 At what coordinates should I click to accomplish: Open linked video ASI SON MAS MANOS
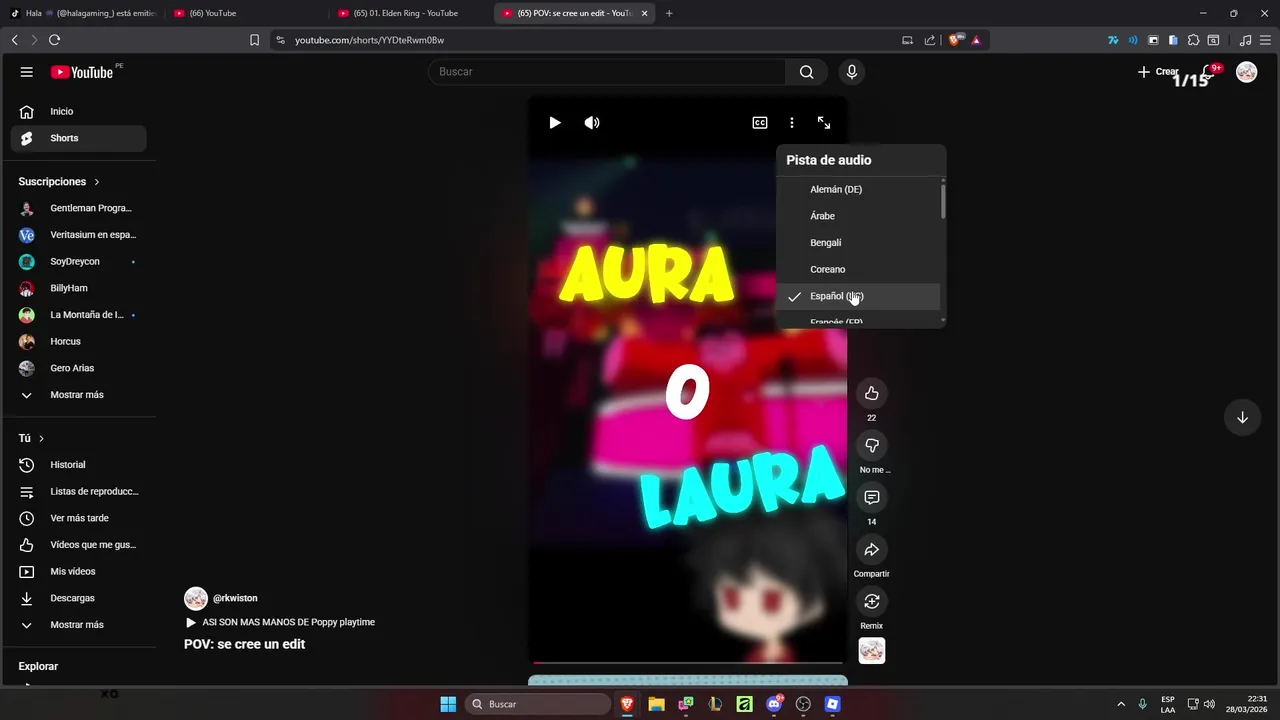click(280, 622)
